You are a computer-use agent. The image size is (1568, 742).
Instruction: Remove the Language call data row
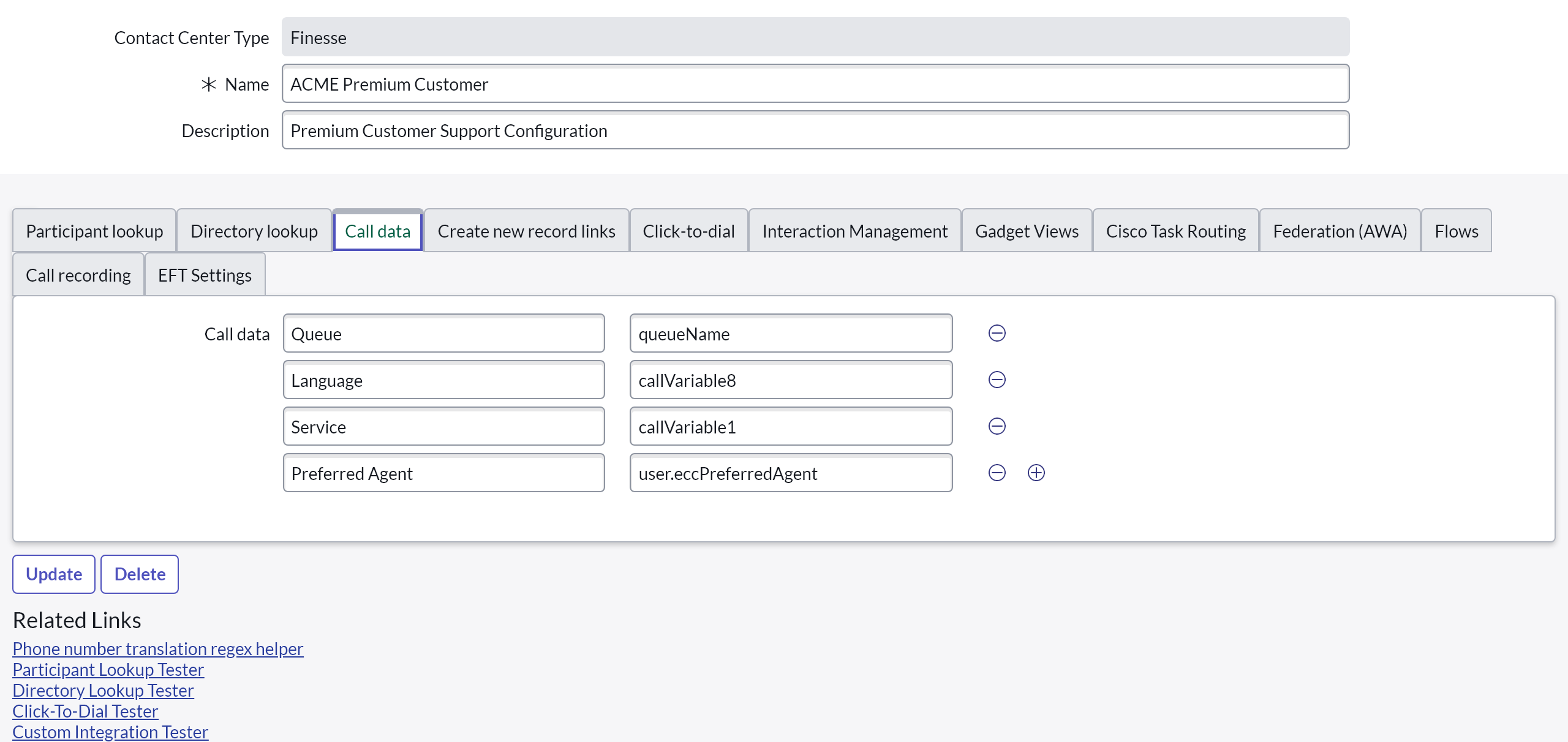pyautogui.click(x=997, y=380)
